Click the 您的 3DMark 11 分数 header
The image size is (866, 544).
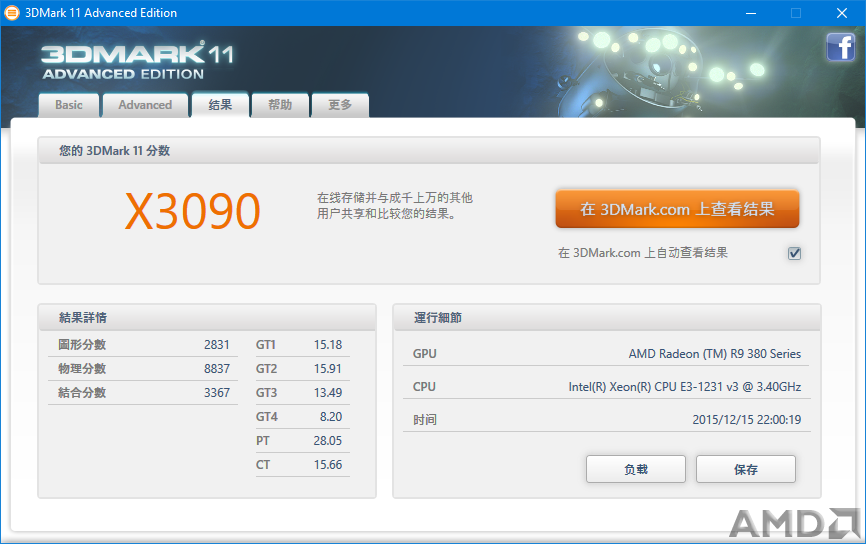pos(114,151)
